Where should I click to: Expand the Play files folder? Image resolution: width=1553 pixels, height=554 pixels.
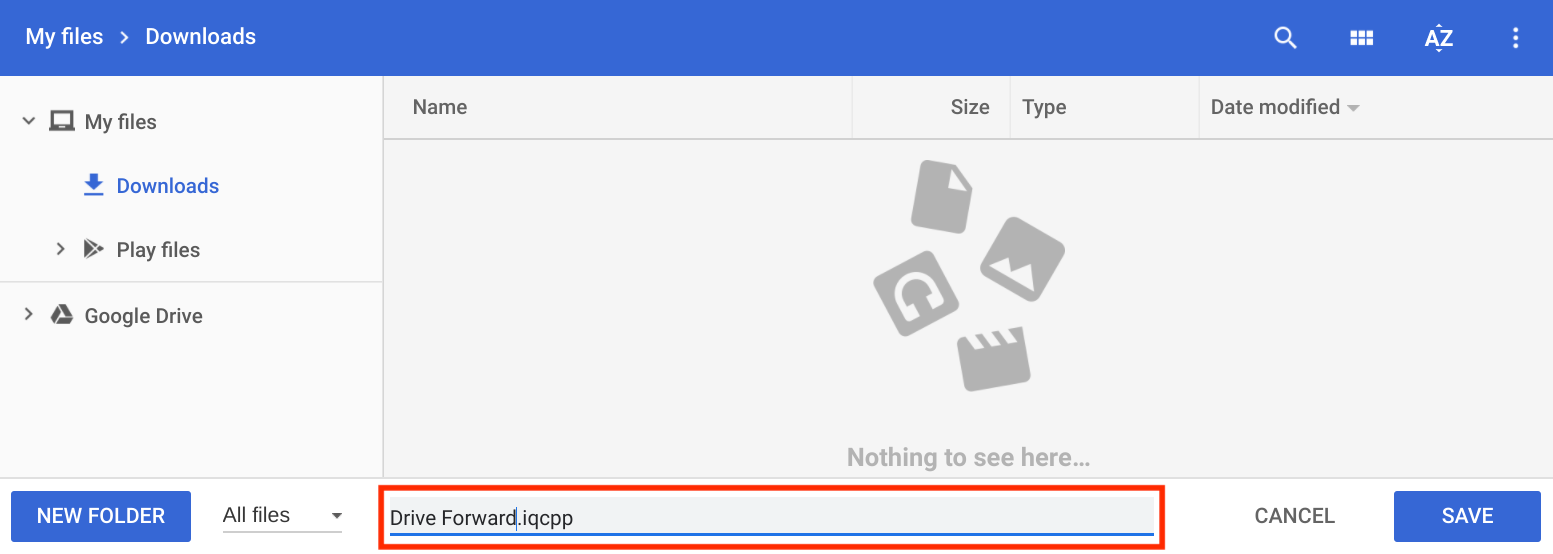pos(60,249)
